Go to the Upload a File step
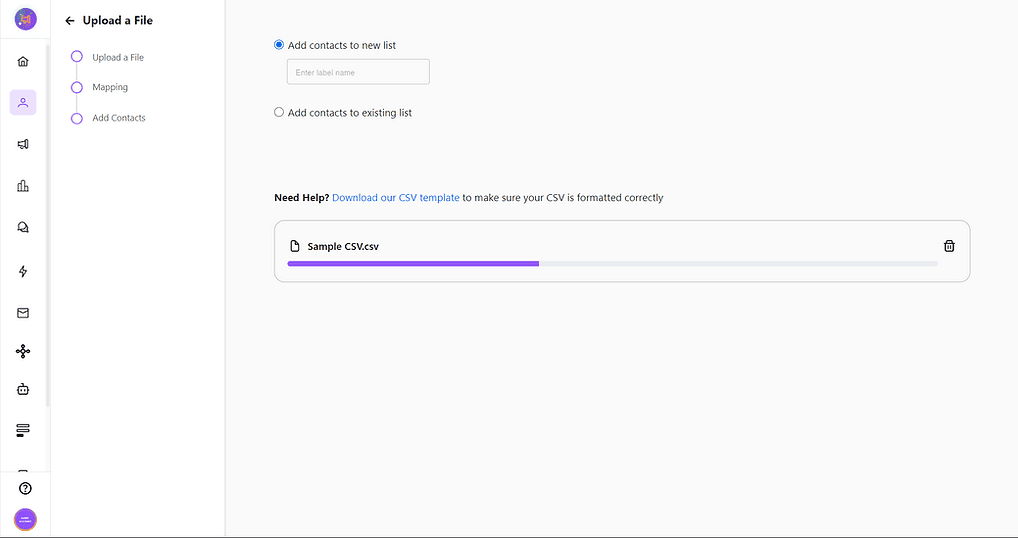This screenshot has width=1018, height=538. pos(118,57)
